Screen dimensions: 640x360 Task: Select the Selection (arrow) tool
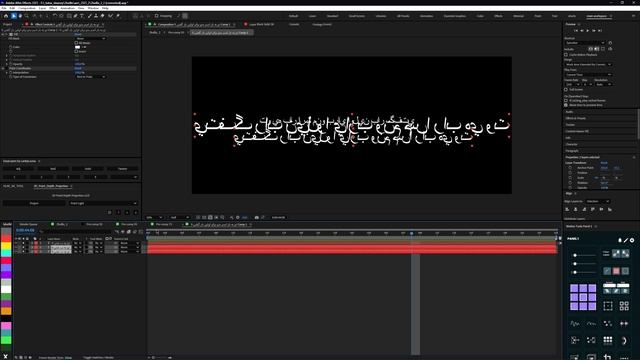click(x=13, y=16)
